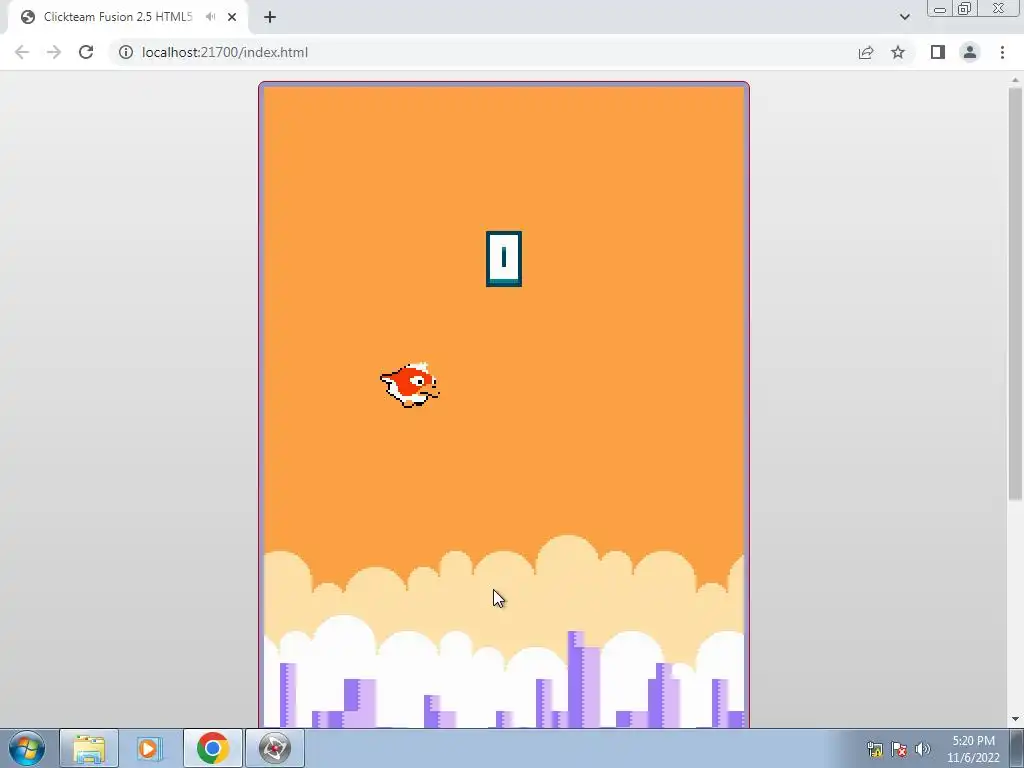The height and width of the screenshot is (768, 1024).
Task: Click the site information icon in address bar
Action: click(x=126, y=52)
